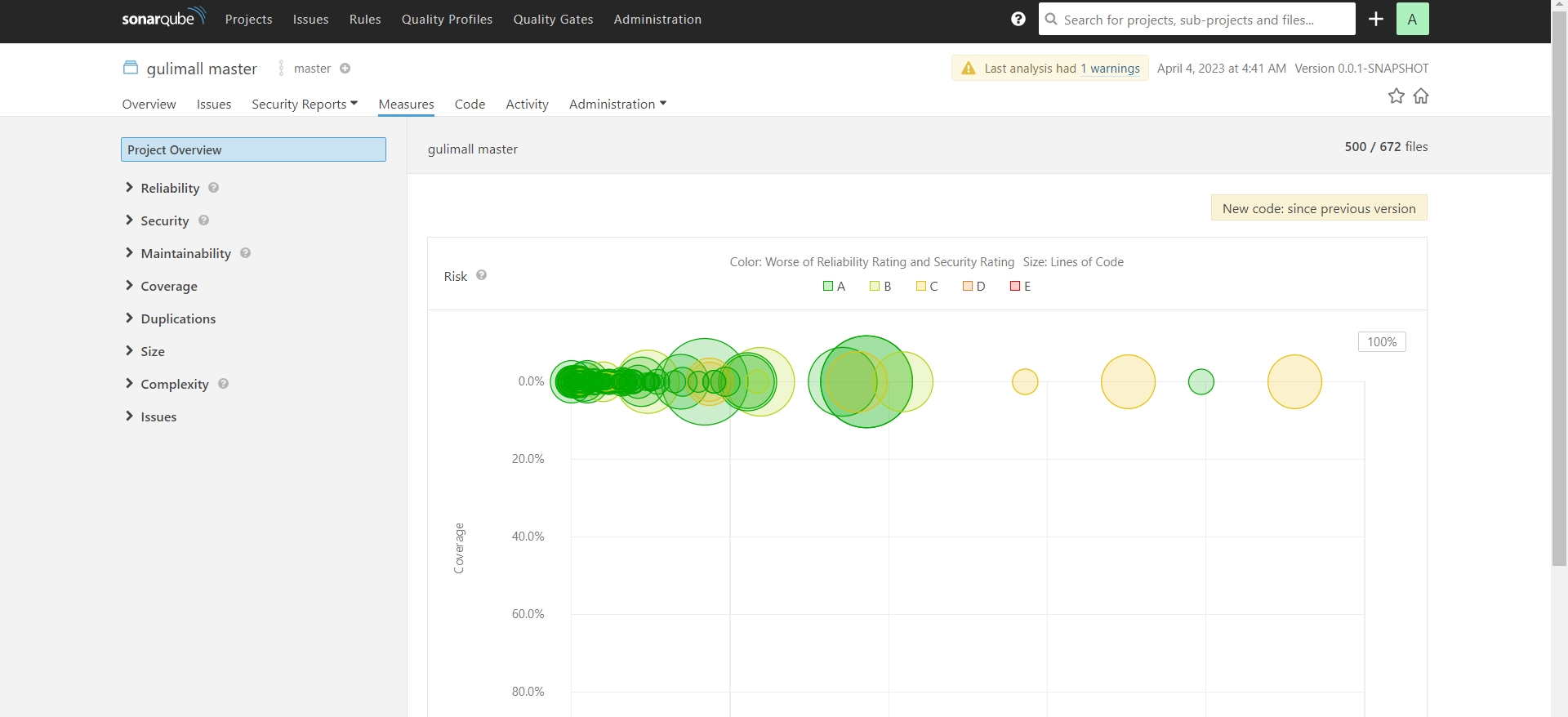
Task: Open global Administration in top navigation
Action: click(657, 19)
